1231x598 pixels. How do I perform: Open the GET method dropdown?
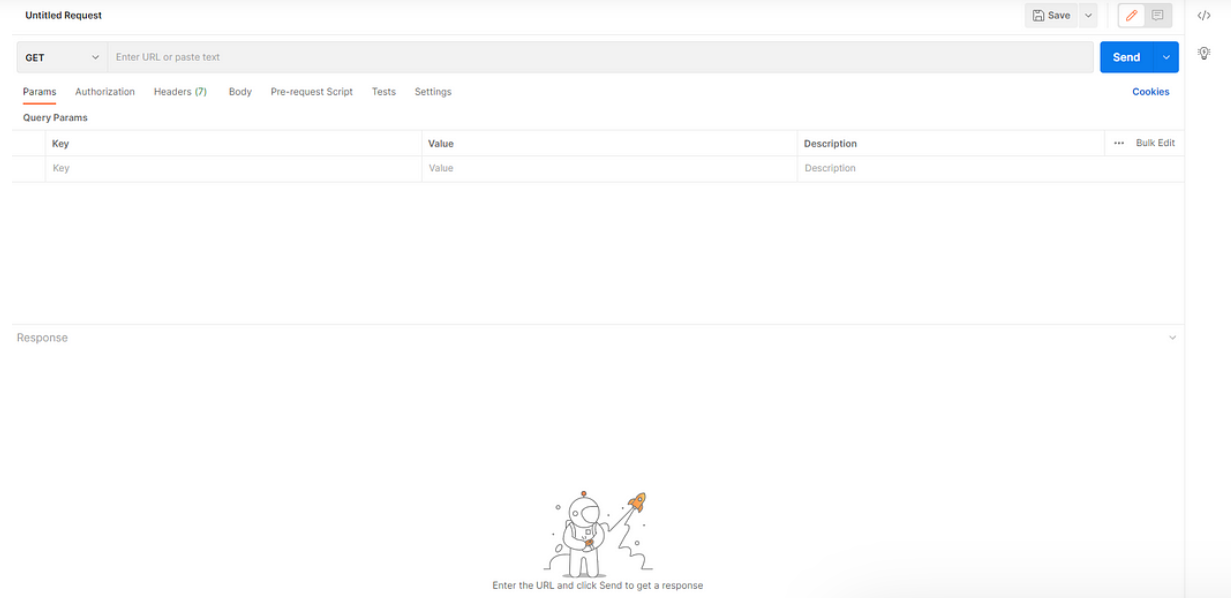click(60, 57)
